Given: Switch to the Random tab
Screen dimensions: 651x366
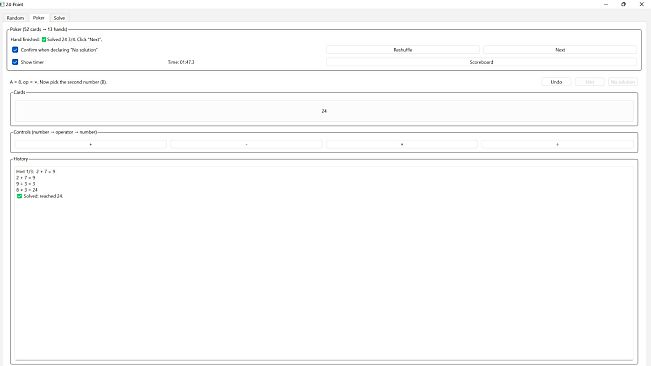Looking at the screenshot, I should [15, 18].
